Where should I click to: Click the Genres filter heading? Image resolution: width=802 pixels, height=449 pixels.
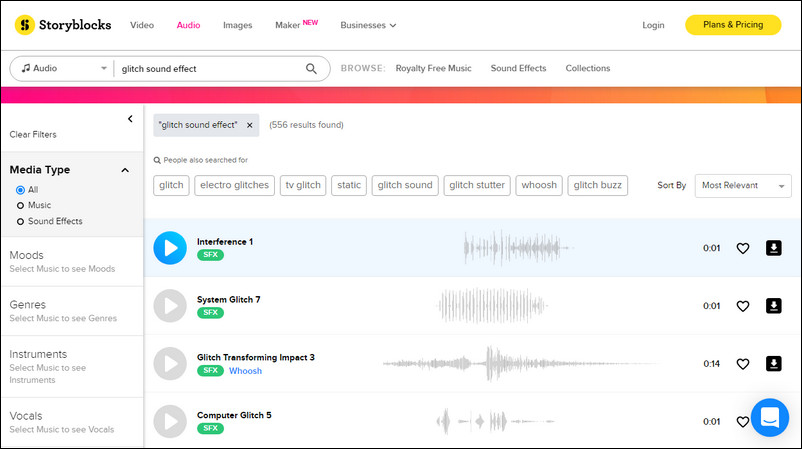coord(28,304)
